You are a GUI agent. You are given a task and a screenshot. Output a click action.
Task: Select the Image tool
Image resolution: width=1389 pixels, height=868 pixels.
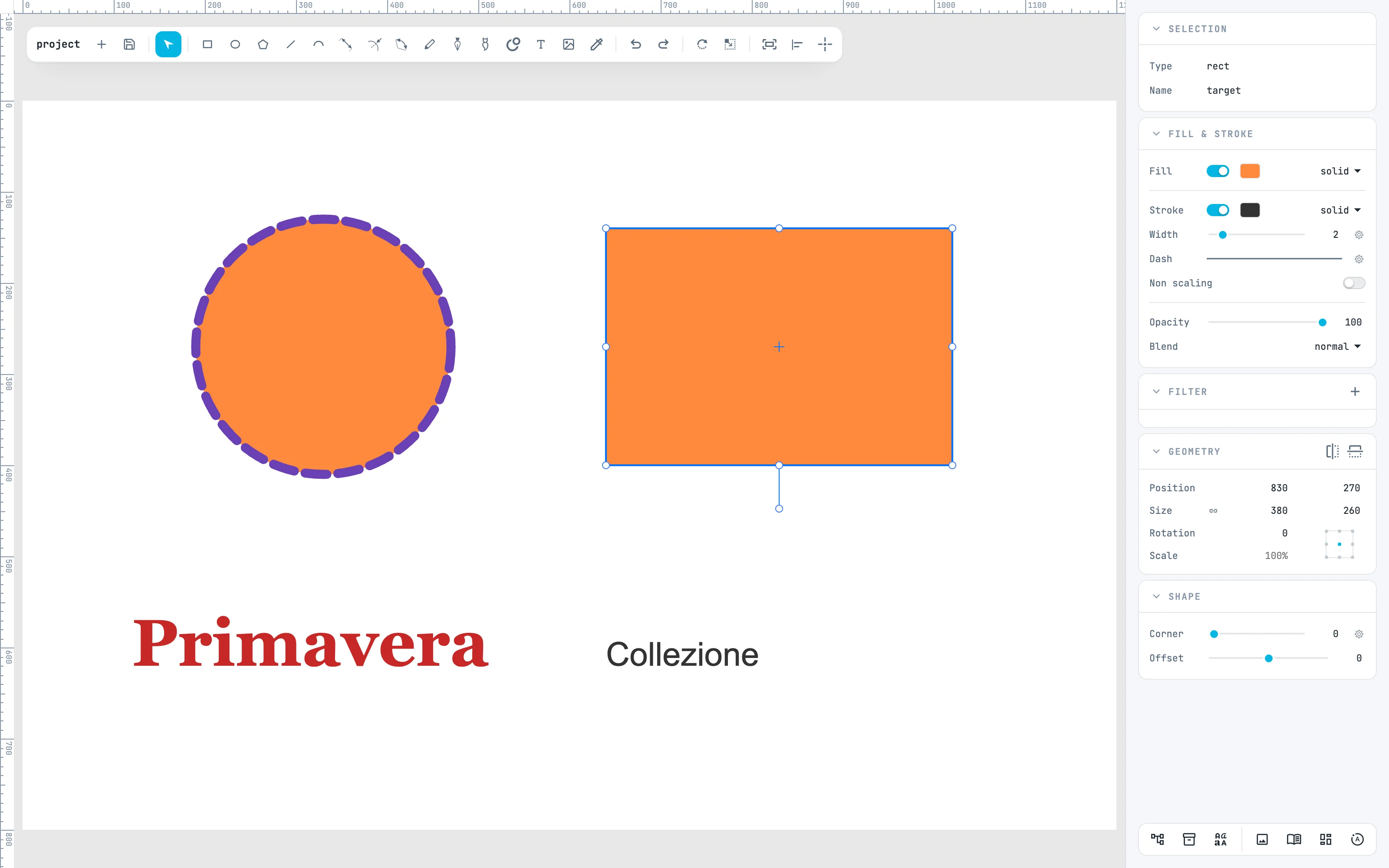click(569, 44)
